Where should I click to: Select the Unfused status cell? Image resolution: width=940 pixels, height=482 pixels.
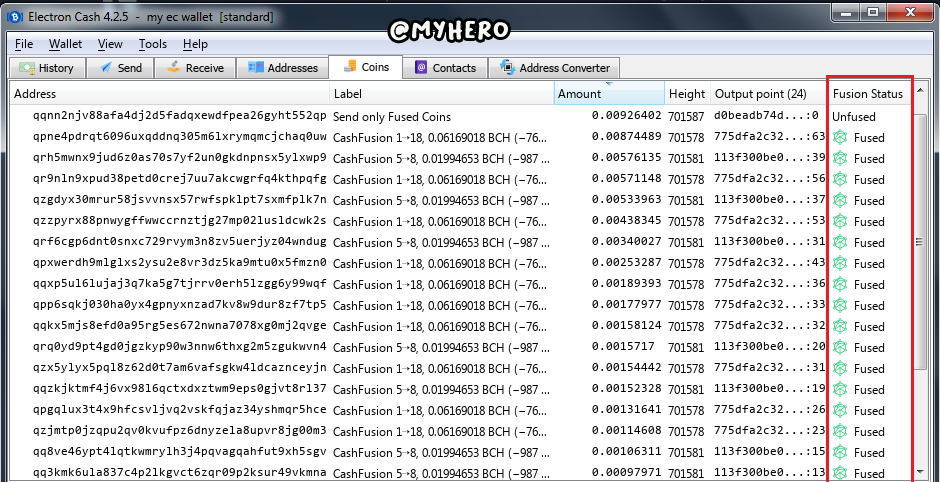coord(854,117)
